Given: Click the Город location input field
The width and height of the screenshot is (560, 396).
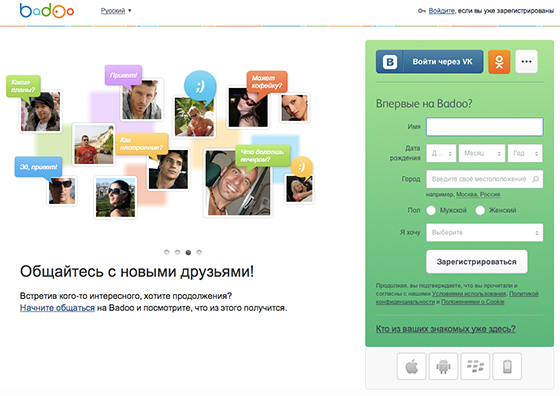Looking at the screenshot, I should [485, 179].
